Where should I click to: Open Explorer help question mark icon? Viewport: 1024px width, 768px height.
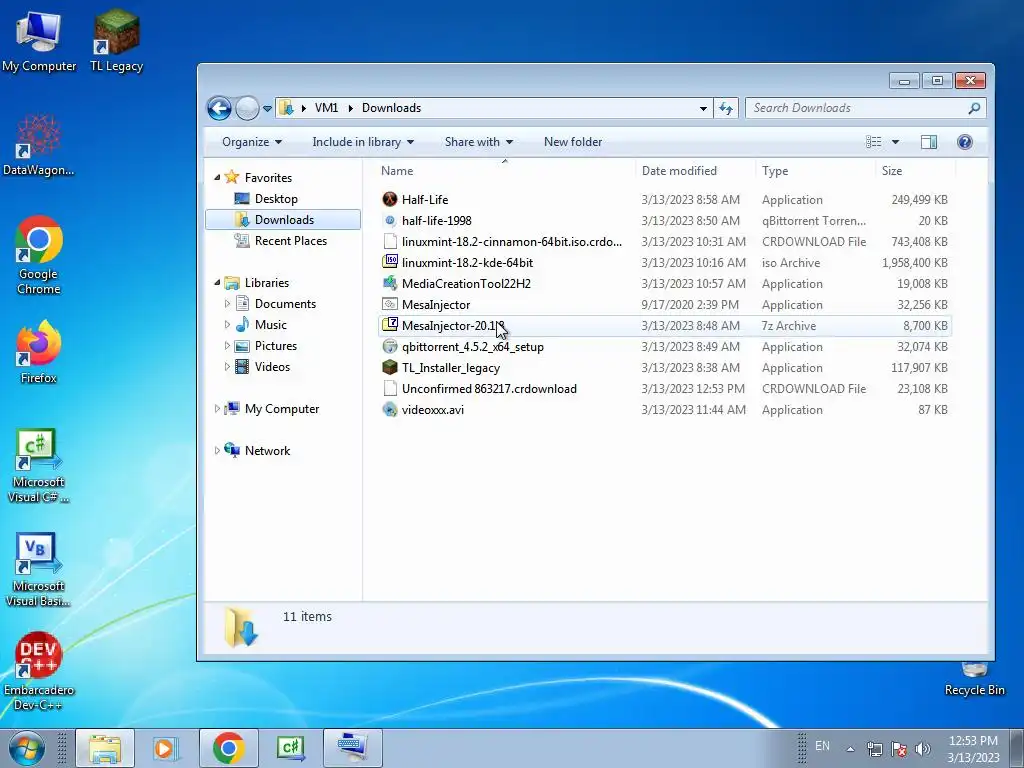[965, 142]
